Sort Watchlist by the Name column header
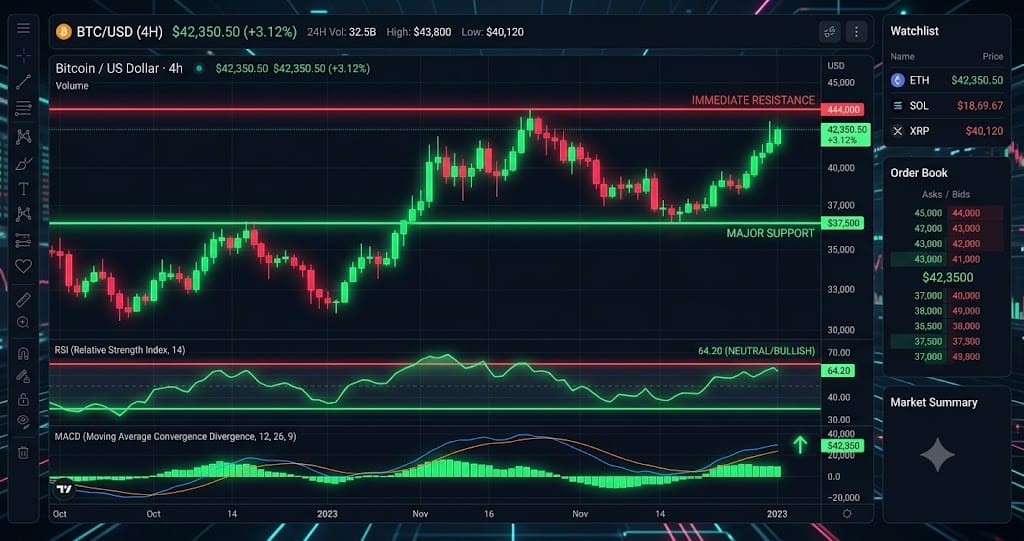1024x541 pixels. pos(903,57)
